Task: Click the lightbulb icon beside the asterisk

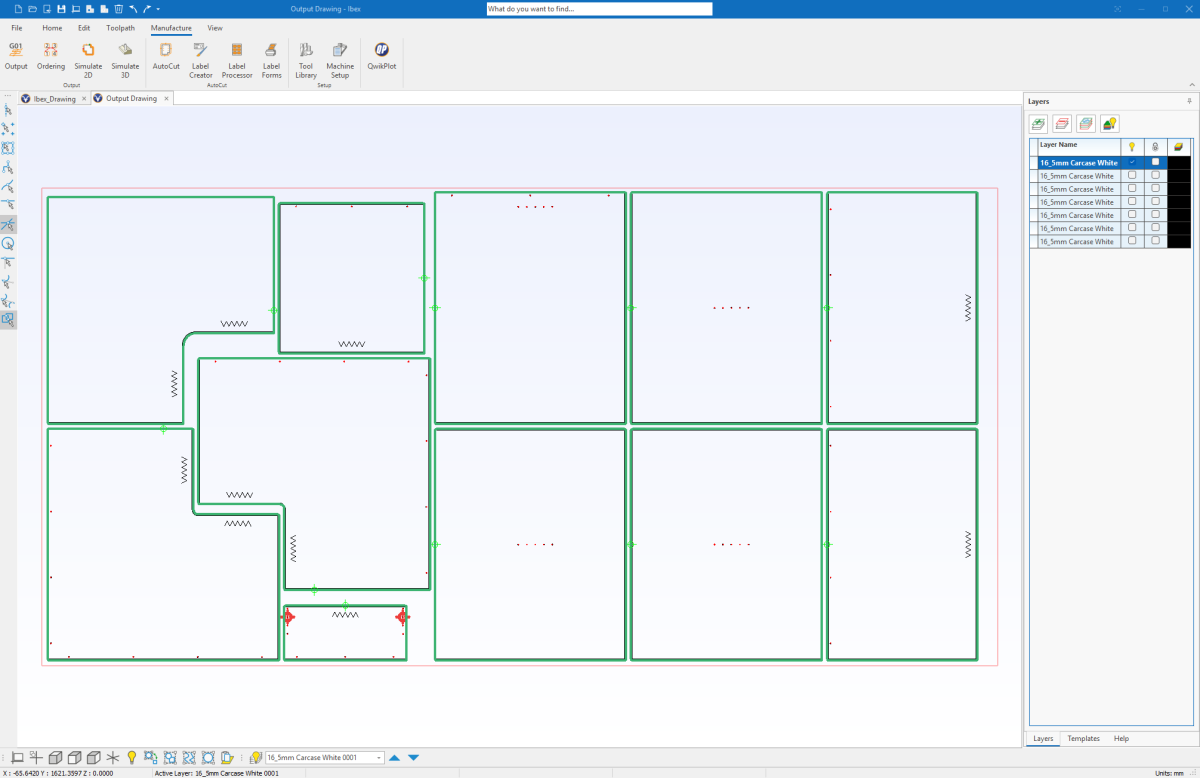Action: pos(131,758)
